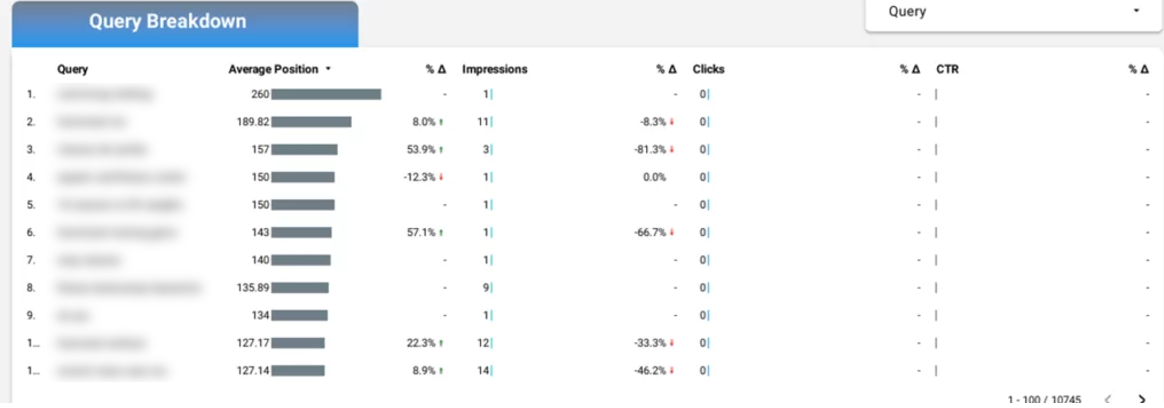Screen dimensions: 1164x408
Task: Sort table by Clicks column header
Action: (x=708, y=70)
